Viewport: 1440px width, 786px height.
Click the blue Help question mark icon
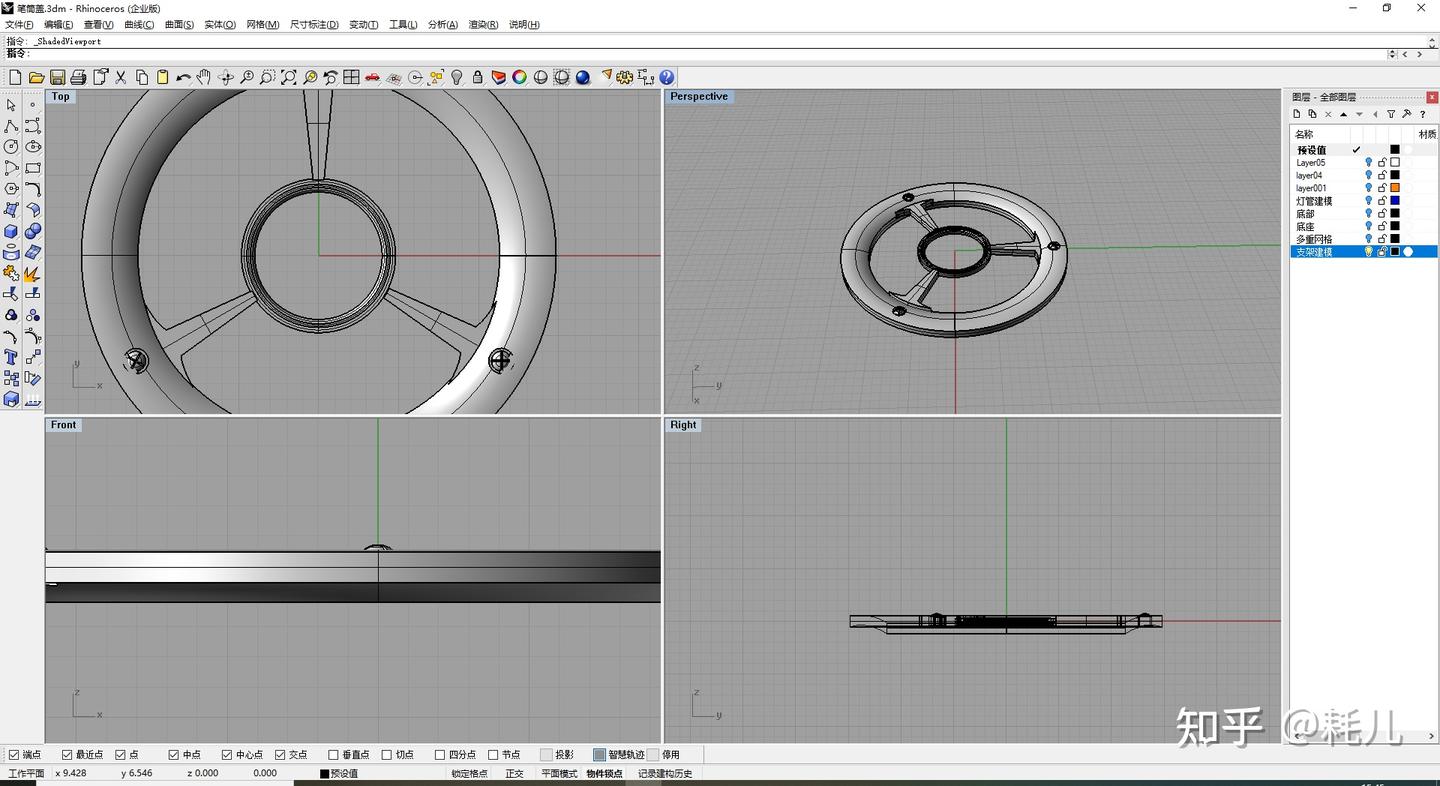pyautogui.click(x=667, y=77)
